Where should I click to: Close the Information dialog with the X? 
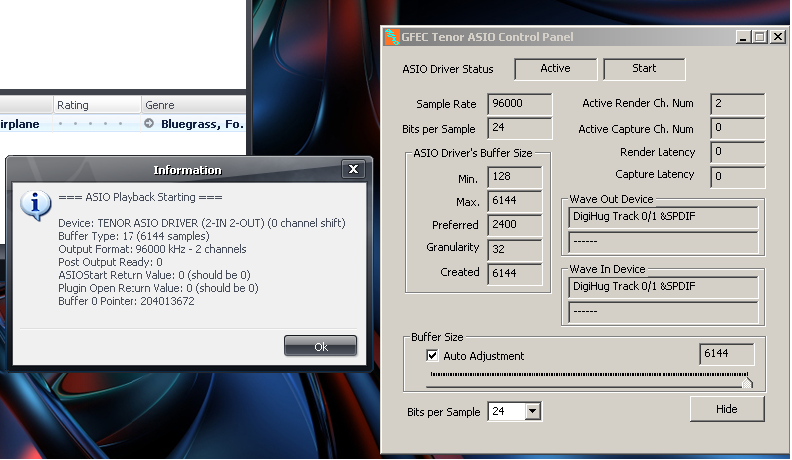[x=354, y=169]
